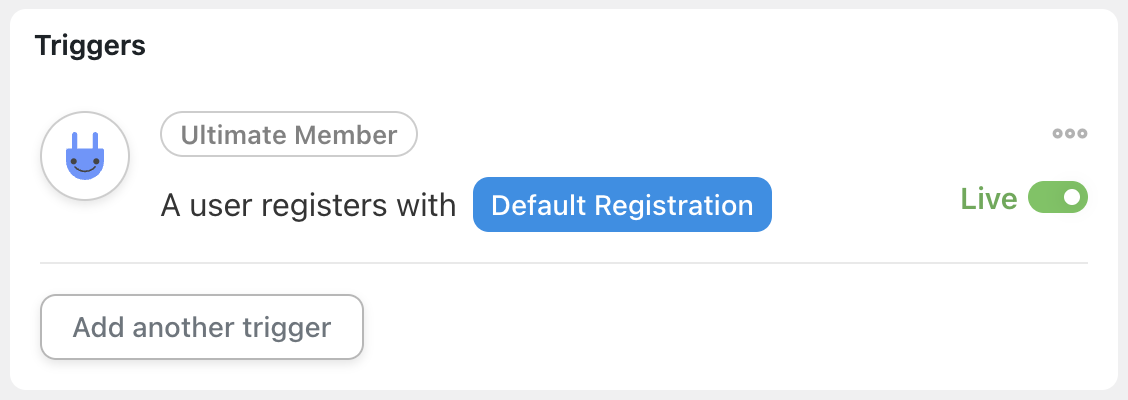This screenshot has height=400, width=1128.
Task: Select the 'A user registers with' sentence
Action: click(x=308, y=206)
